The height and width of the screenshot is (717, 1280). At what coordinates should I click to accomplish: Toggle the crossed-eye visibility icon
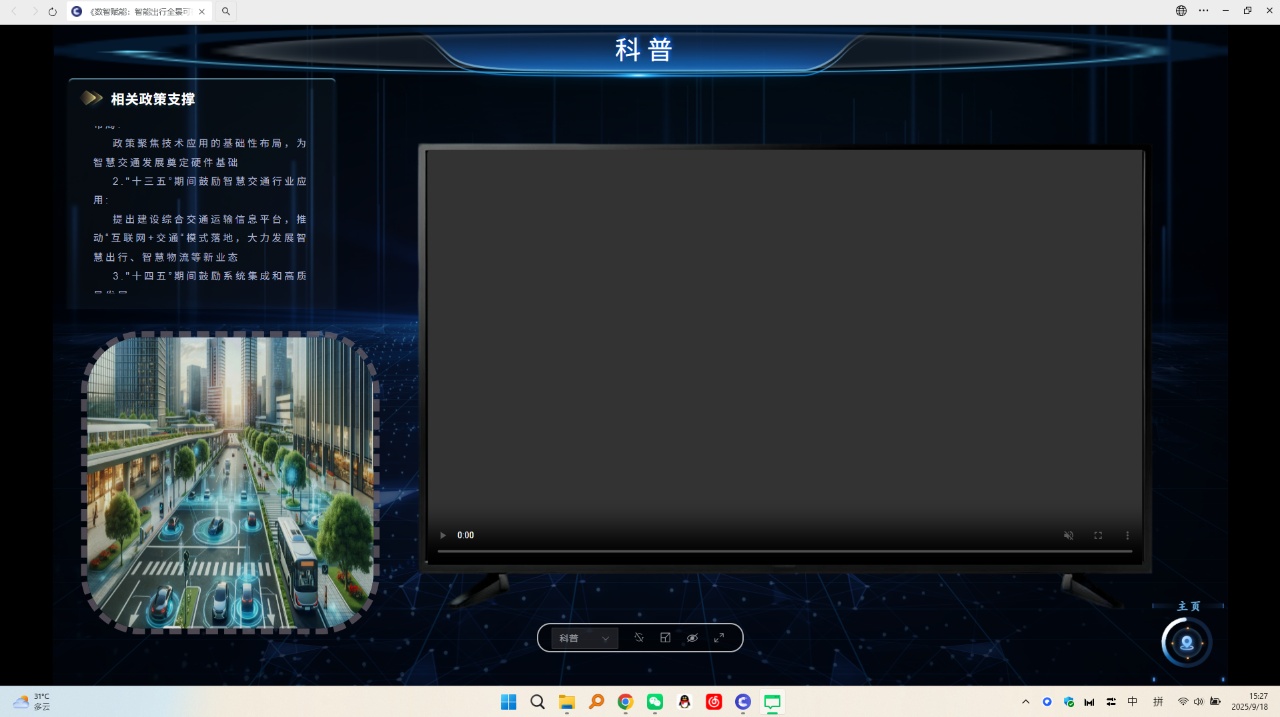tap(692, 638)
